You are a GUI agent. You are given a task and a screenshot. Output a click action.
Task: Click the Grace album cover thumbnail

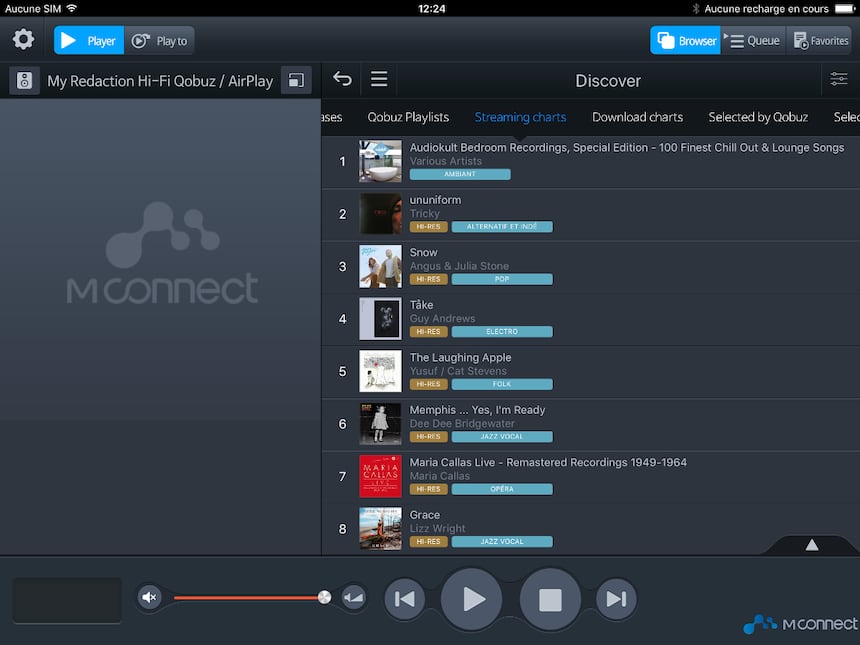(380, 529)
